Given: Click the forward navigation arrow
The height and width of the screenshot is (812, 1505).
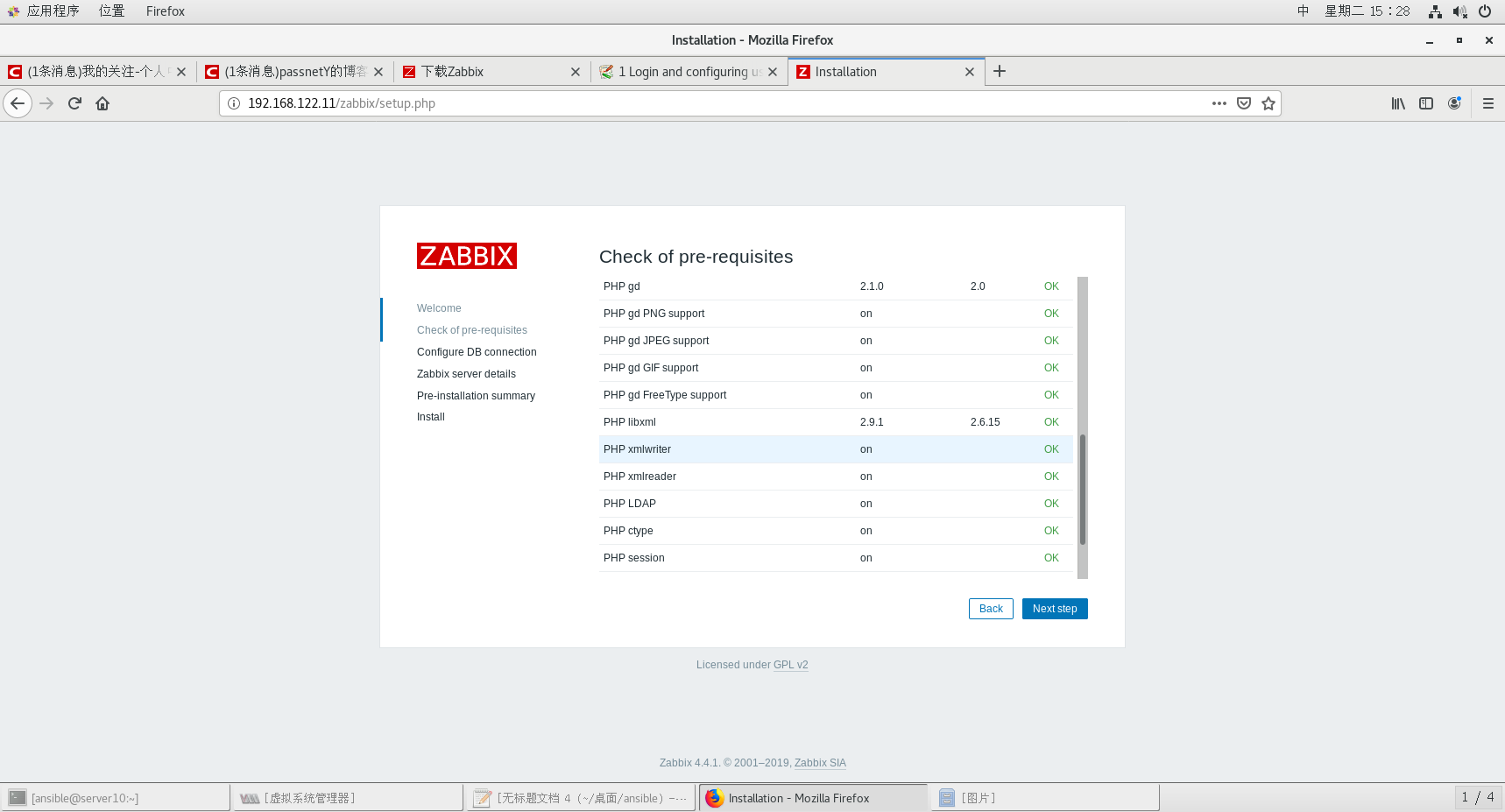Looking at the screenshot, I should click(x=46, y=103).
